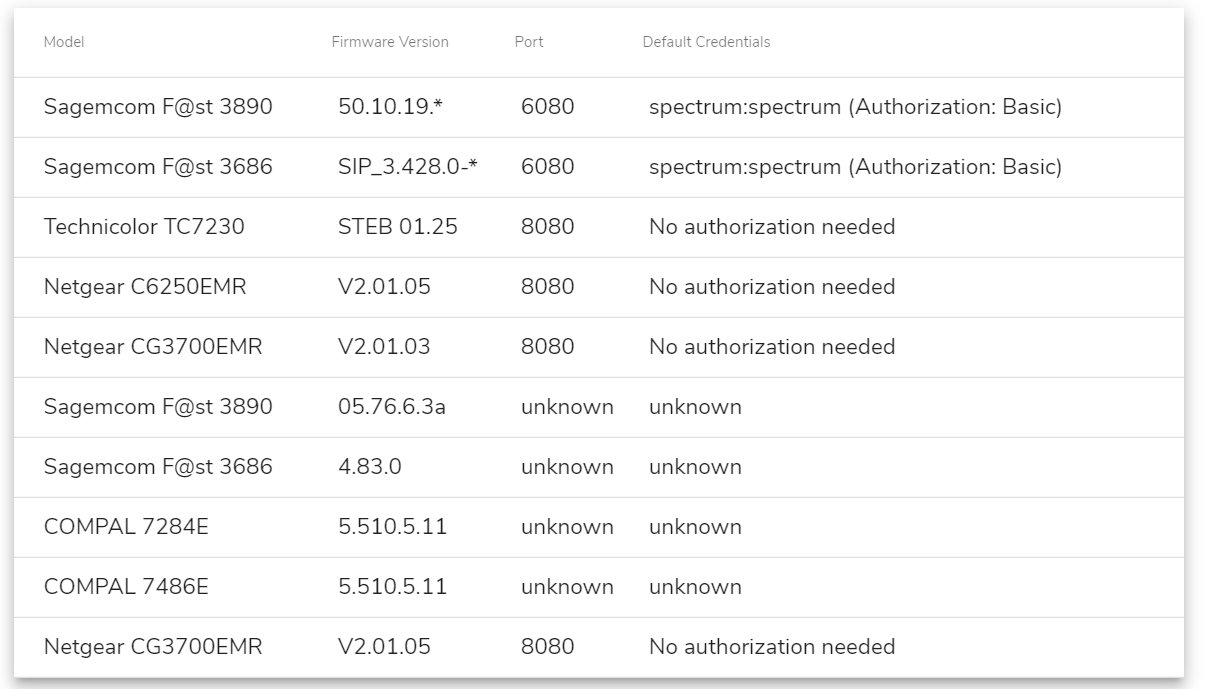Click the unknown port in COMPAL 7284E row
The height and width of the screenshot is (689, 1206).
(x=567, y=527)
